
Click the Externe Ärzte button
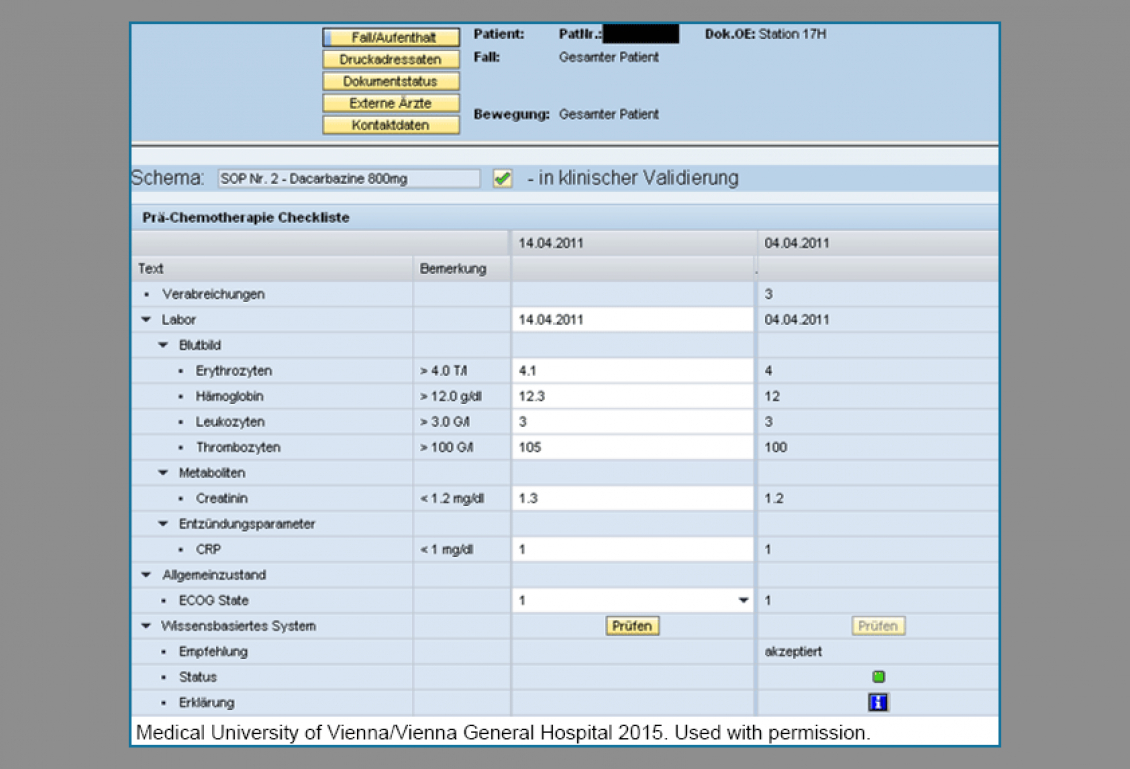(391, 104)
